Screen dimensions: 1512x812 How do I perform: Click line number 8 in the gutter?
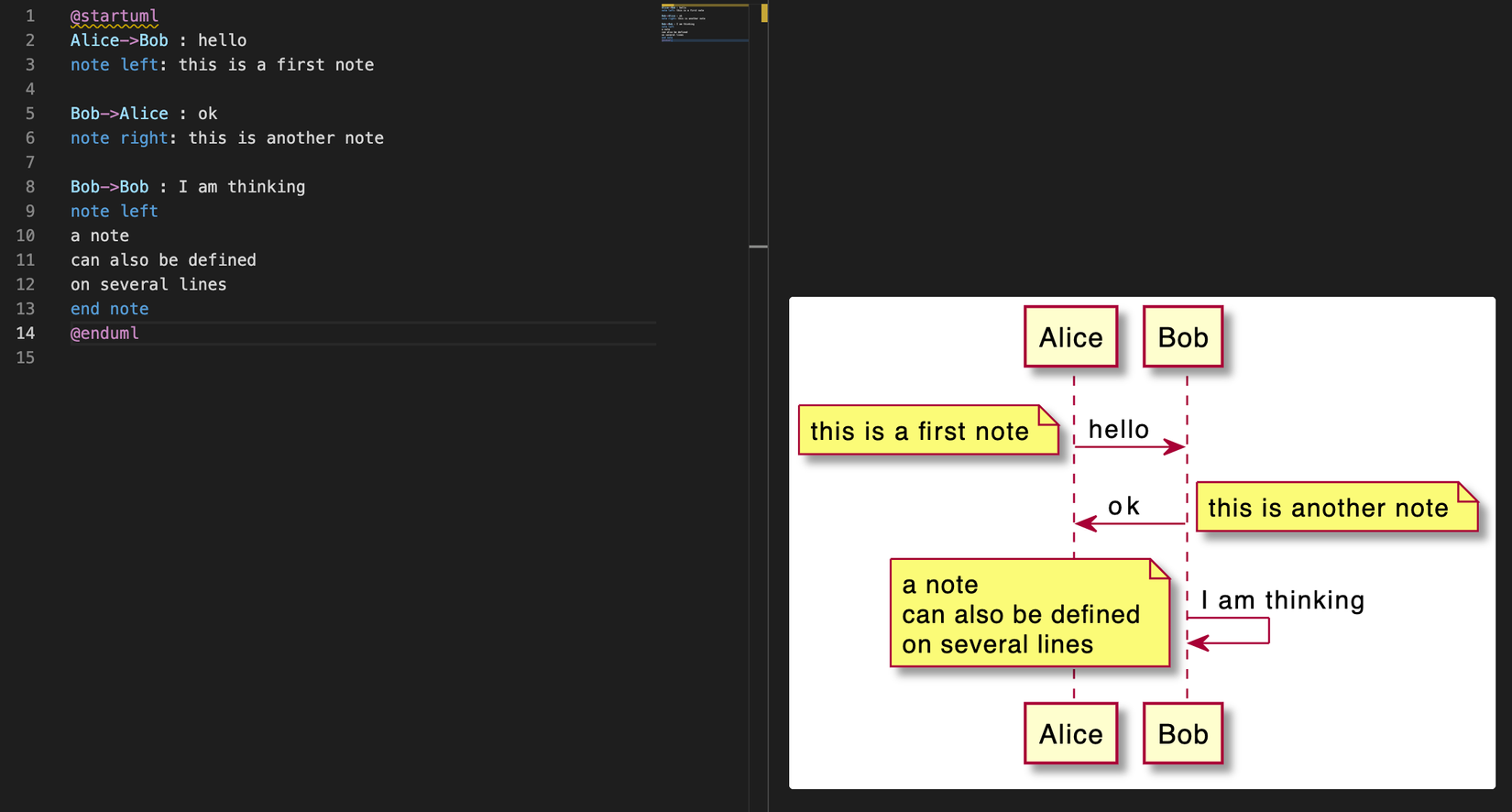coord(29,187)
